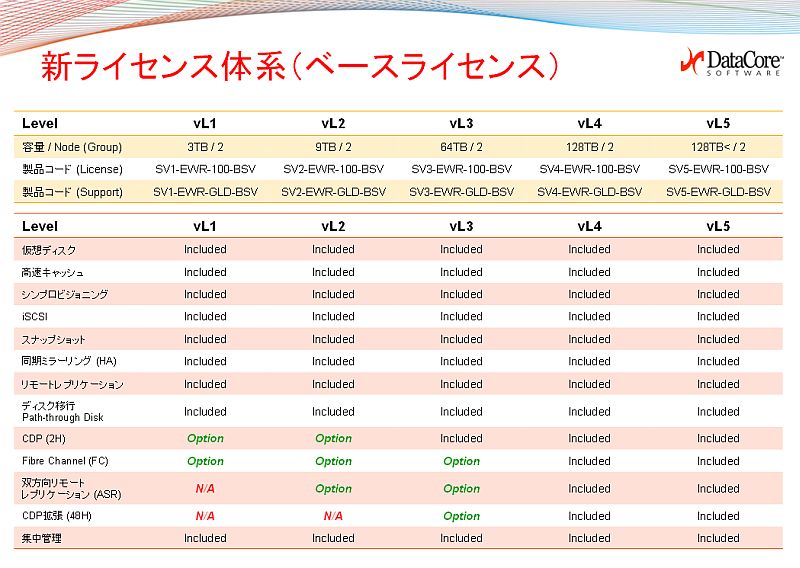Click Option for CDP拡張 (48H) under vL3
Viewport: 800px width, 568px height.
tap(461, 516)
